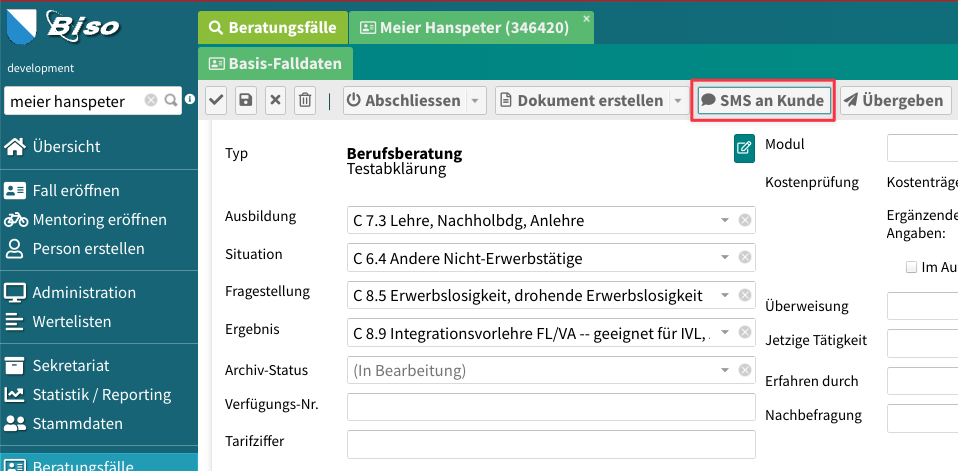The width and height of the screenshot is (958, 471).
Task: Select the Basis-Falldaten tab
Action: click(276, 64)
